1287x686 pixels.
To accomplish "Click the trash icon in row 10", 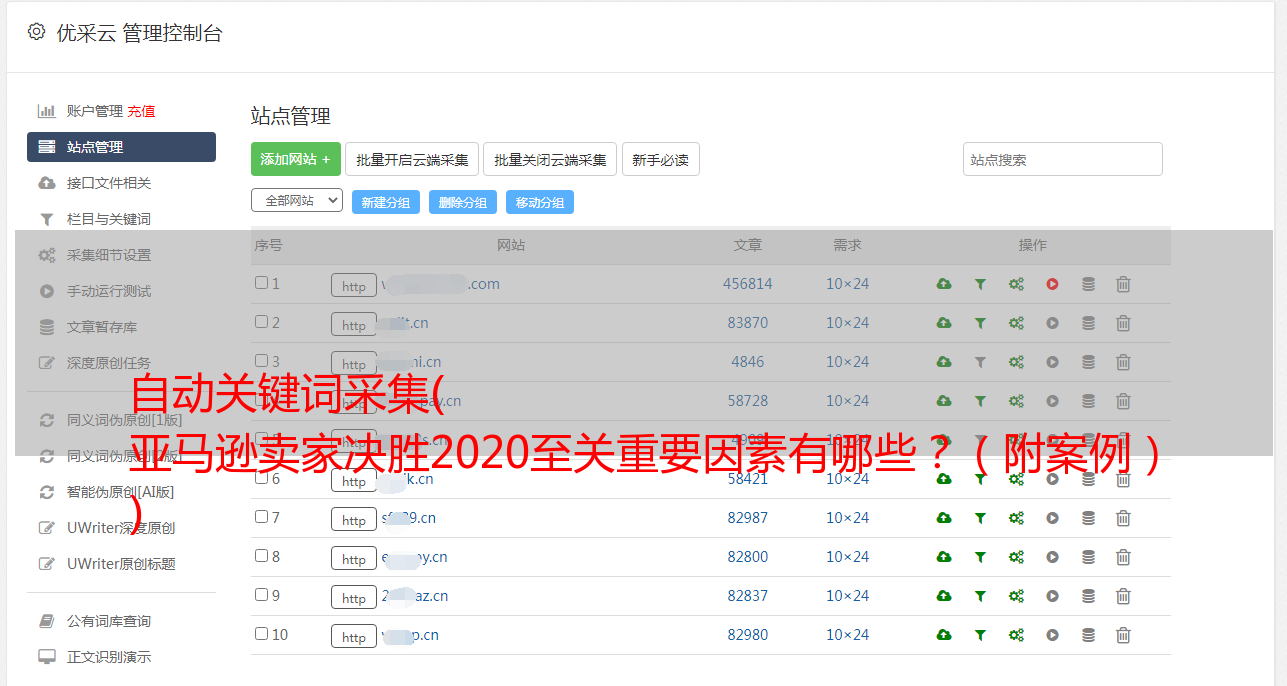I will [x=1123, y=635].
